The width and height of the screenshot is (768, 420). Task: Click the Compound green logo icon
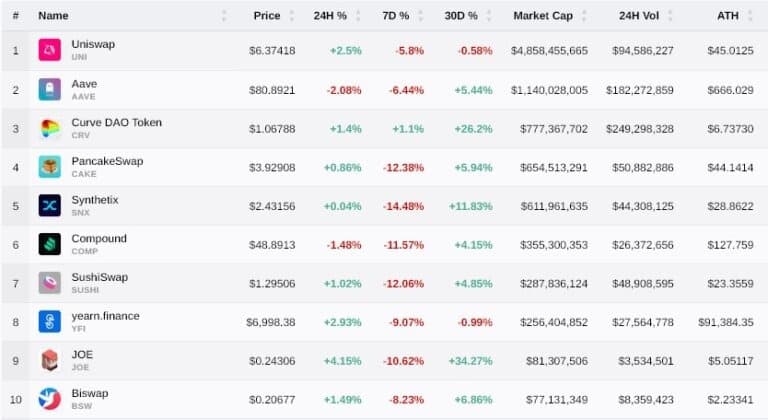click(x=49, y=244)
